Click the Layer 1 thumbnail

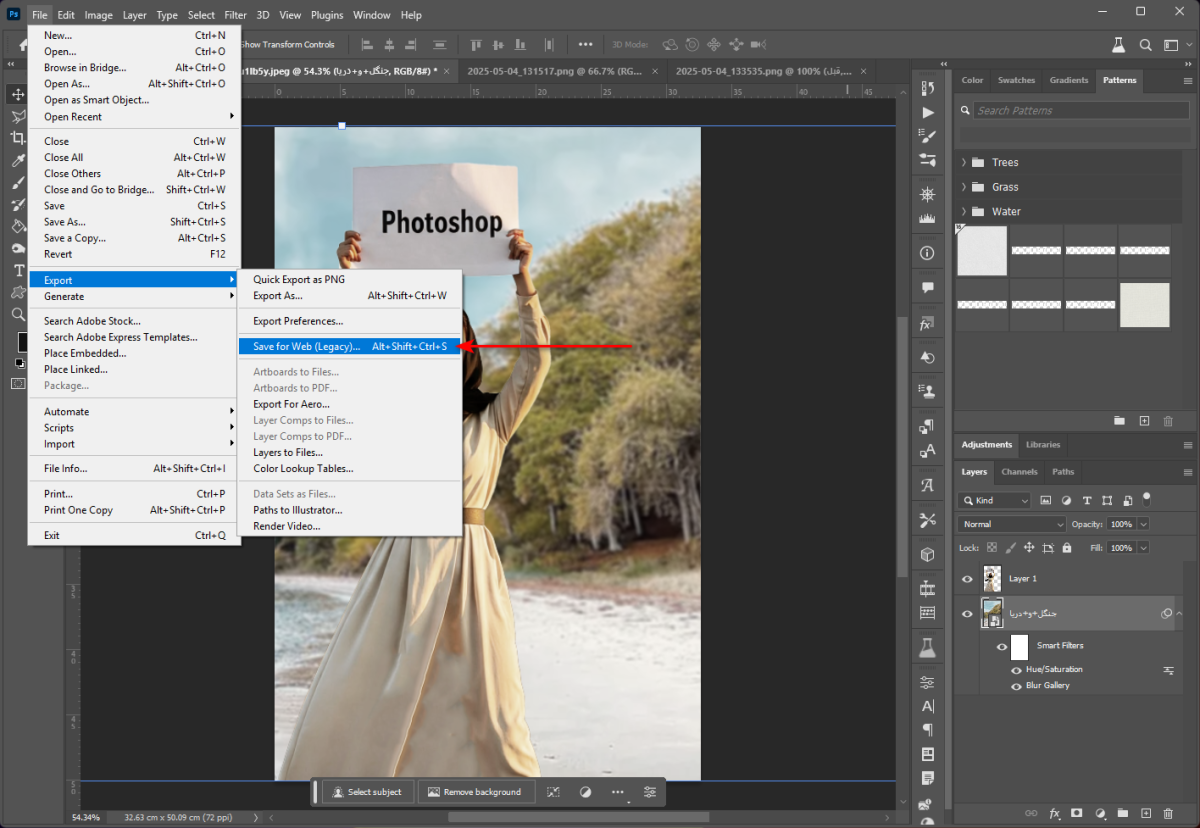(992, 579)
